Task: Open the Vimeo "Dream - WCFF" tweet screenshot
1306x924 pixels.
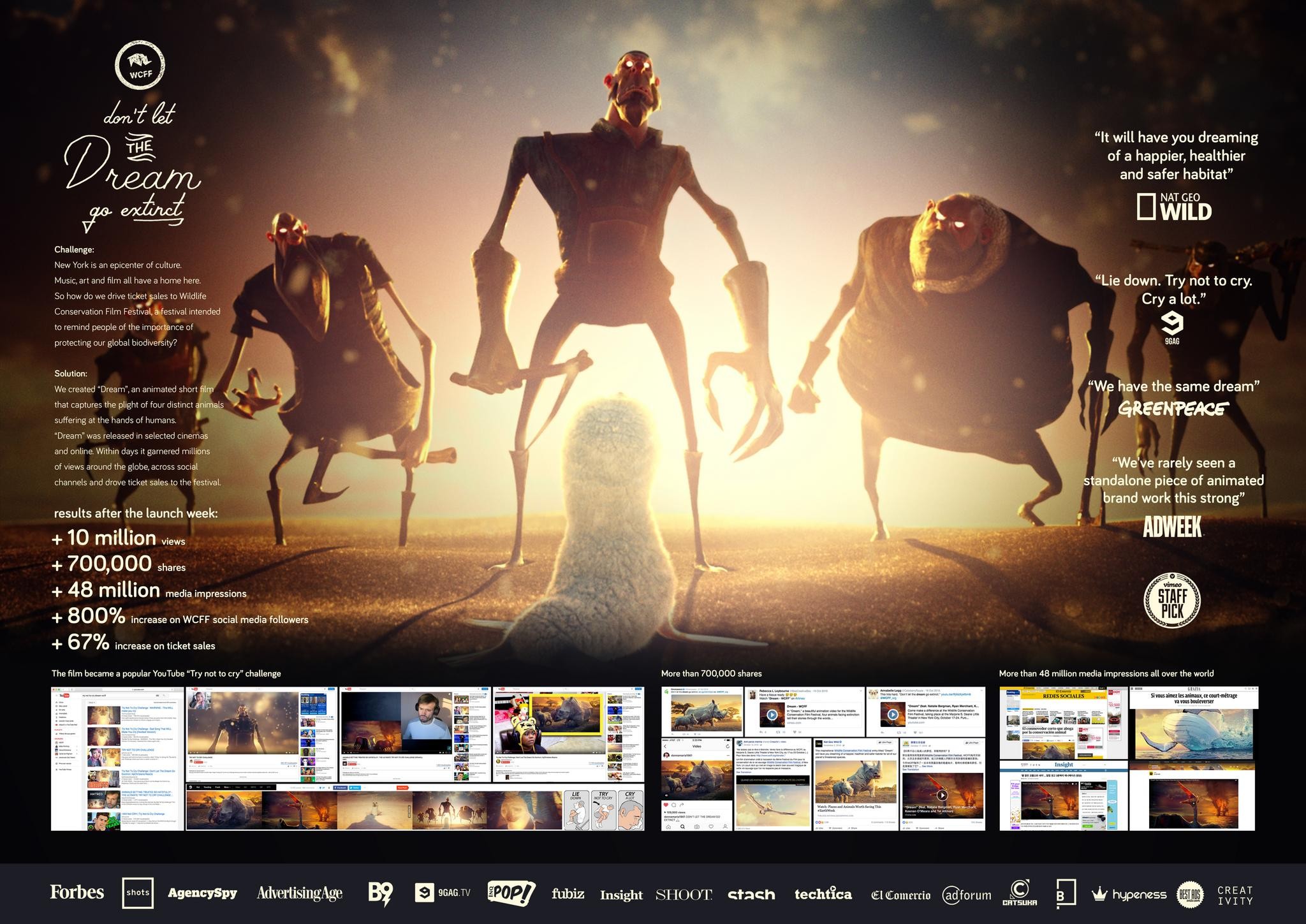Action: point(803,711)
